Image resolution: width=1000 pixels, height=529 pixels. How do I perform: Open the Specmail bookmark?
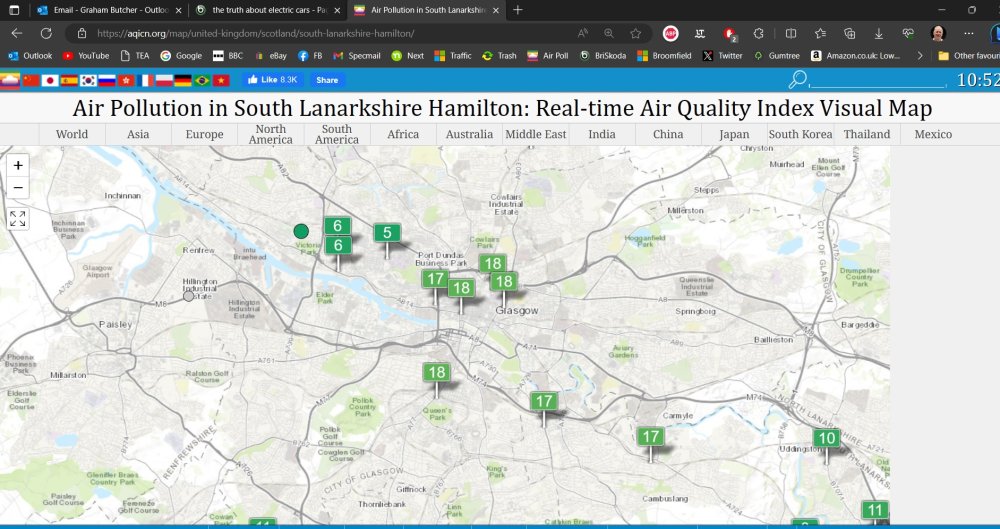tap(357, 56)
